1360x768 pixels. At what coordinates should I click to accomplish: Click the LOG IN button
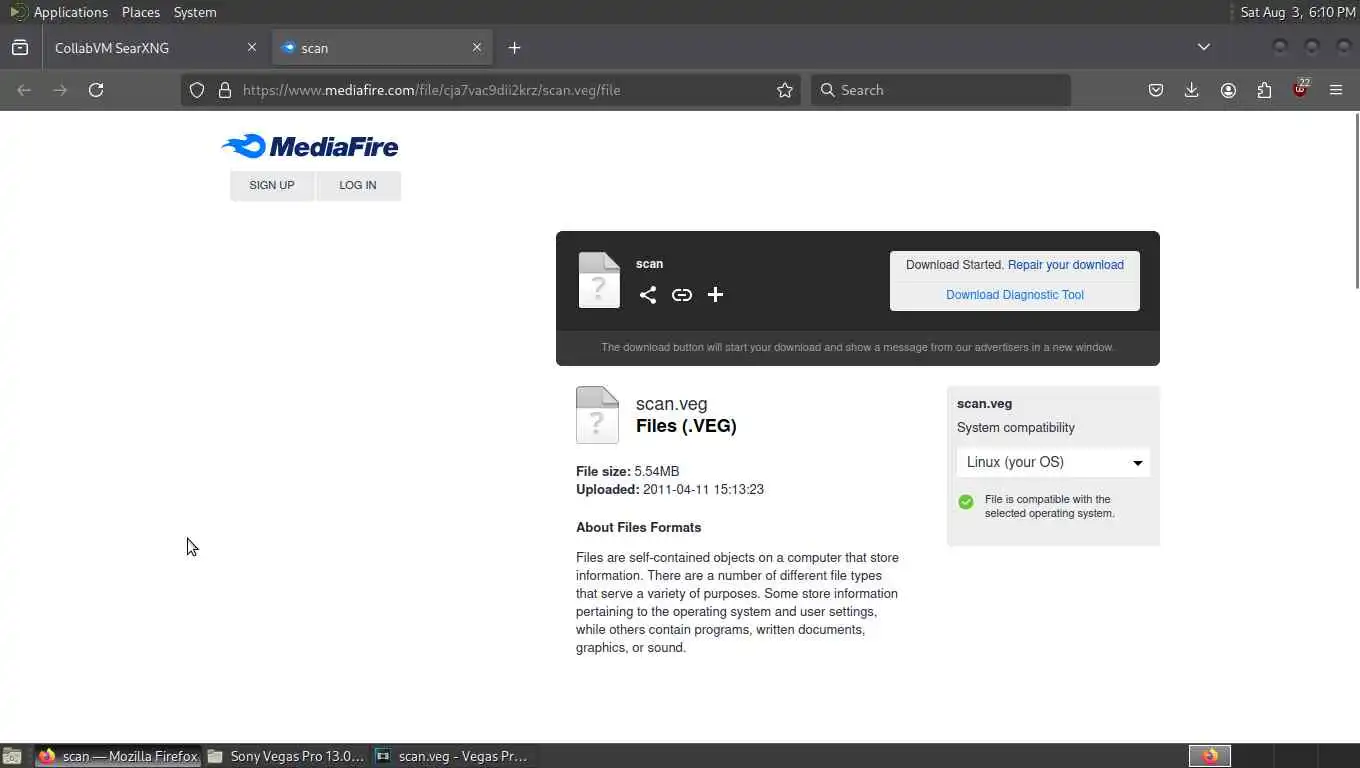358,185
